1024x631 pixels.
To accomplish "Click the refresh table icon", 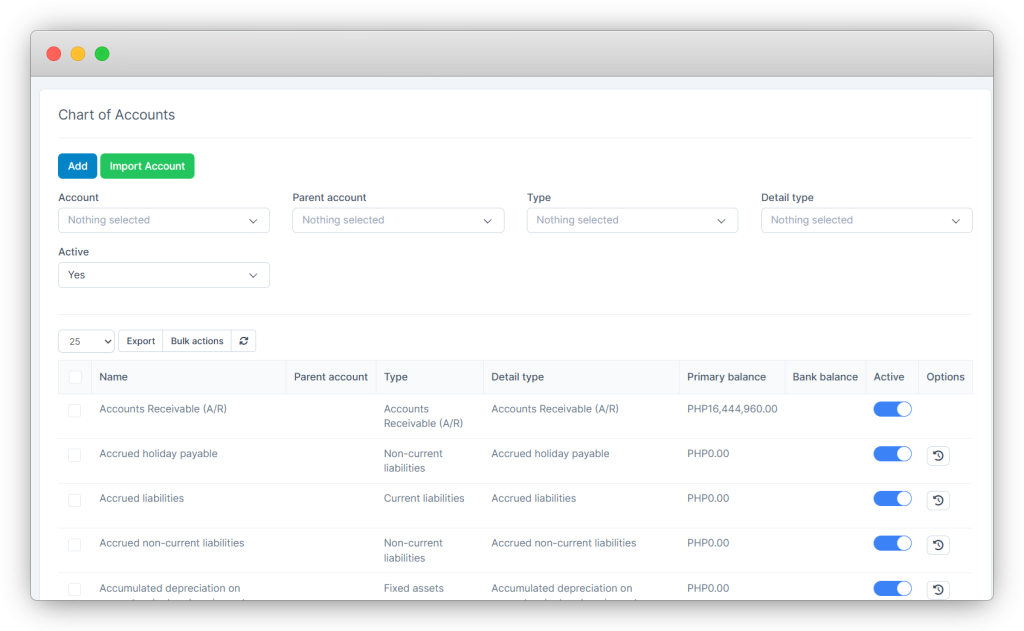I will point(243,341).
